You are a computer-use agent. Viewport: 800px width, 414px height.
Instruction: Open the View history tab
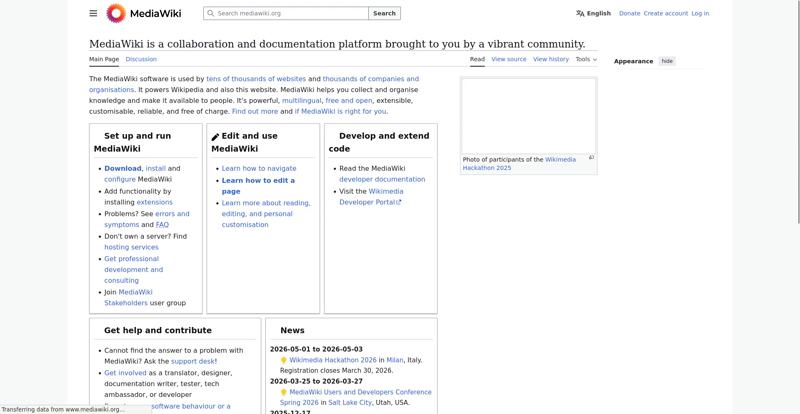point(551,59)
